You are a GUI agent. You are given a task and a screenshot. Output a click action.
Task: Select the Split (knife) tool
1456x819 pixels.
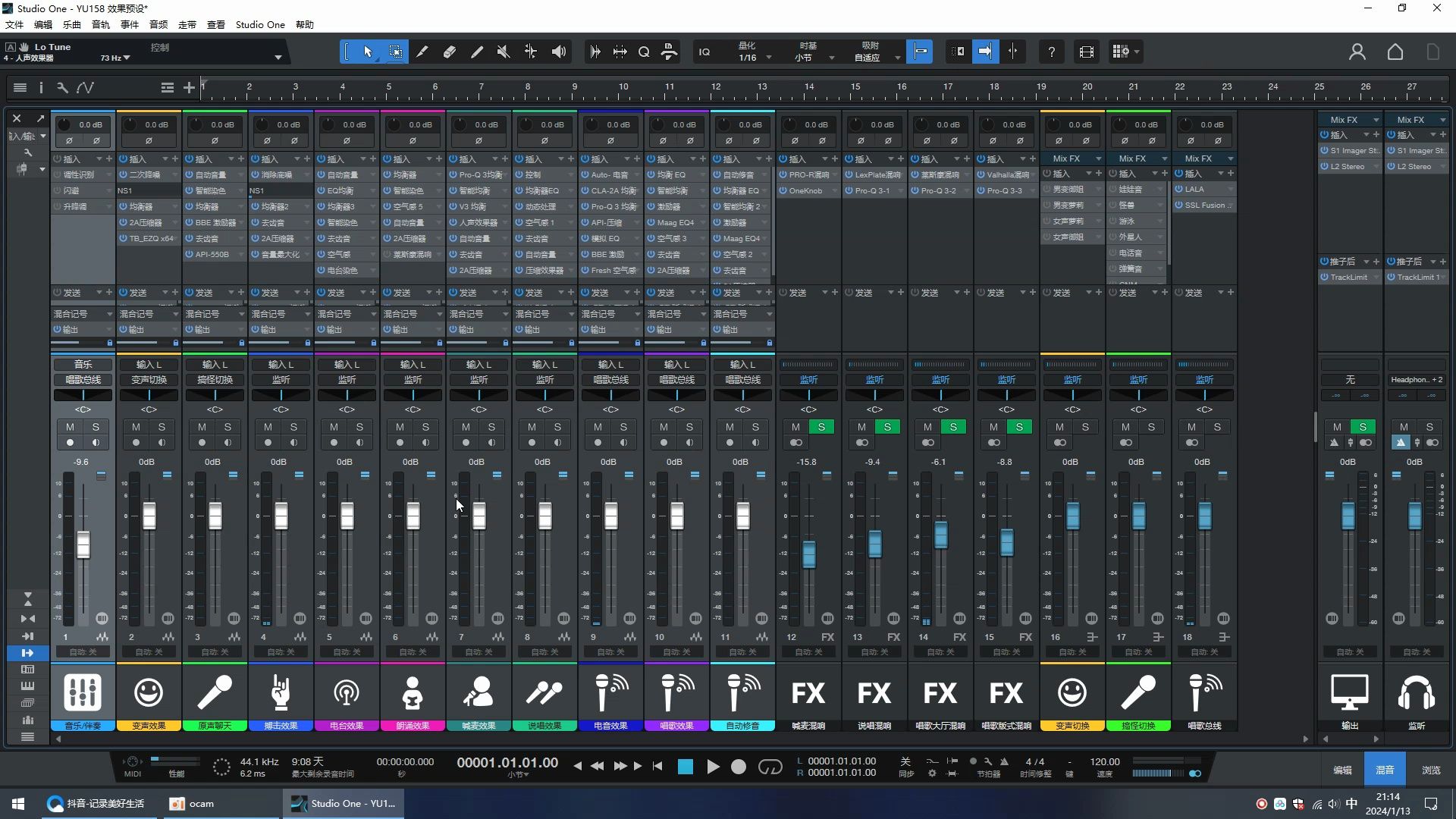click(422, 52)
